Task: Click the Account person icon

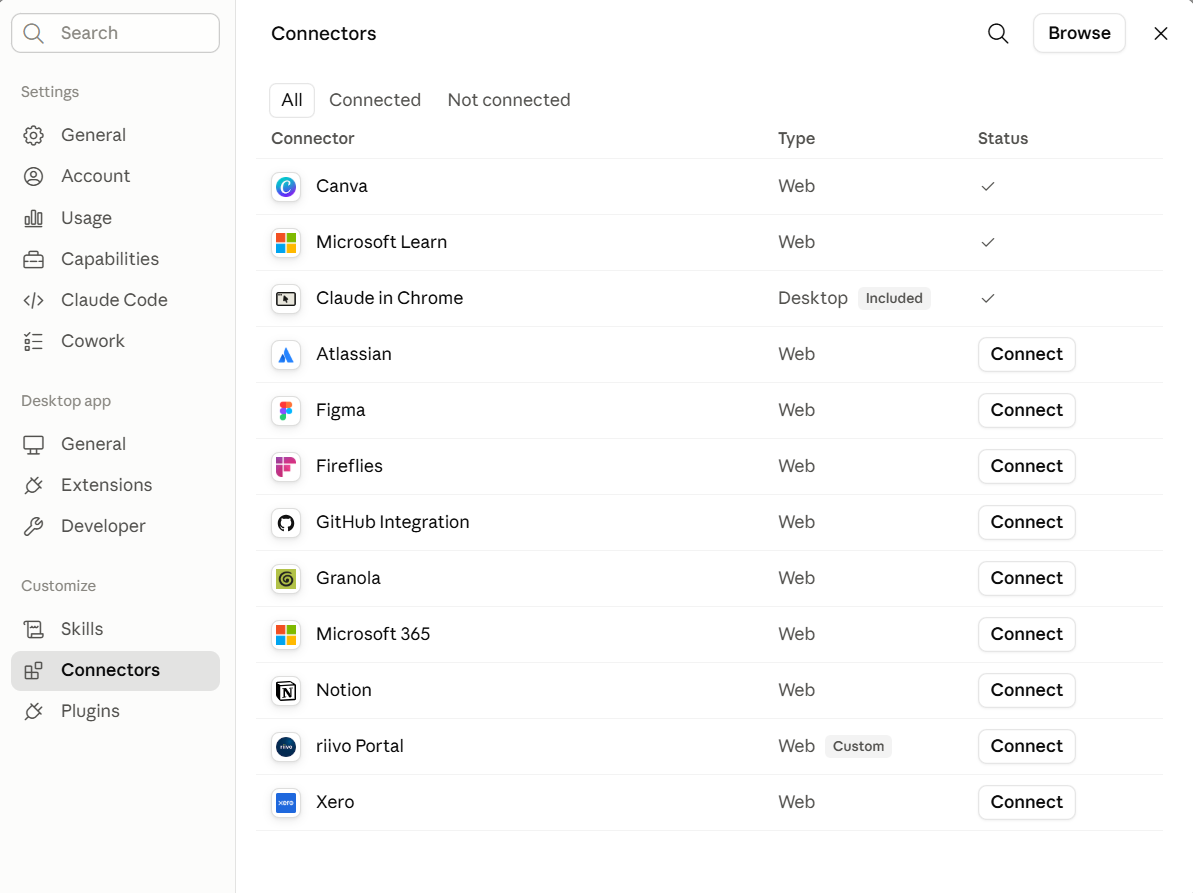Action: (x=33, y=176)
